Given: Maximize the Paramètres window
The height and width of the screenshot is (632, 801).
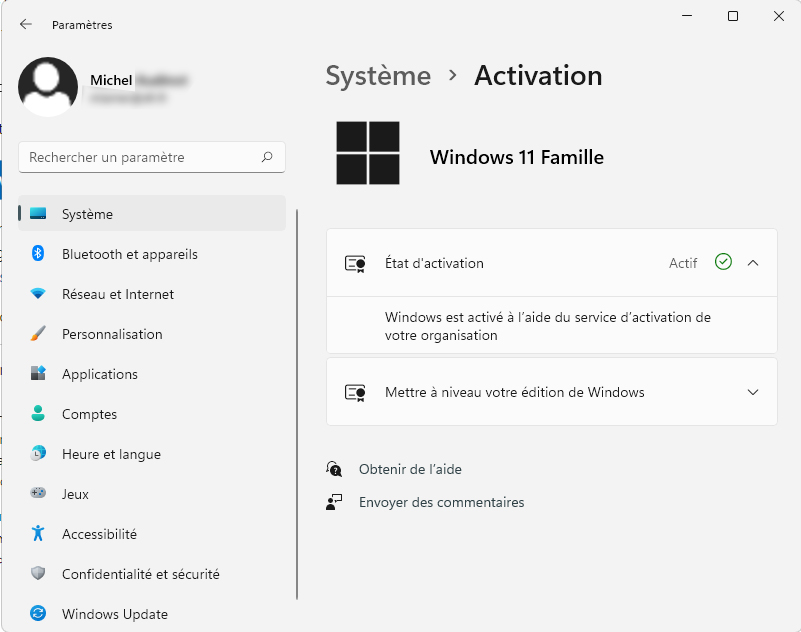Looking at the screenshot, I should [733, 16].
